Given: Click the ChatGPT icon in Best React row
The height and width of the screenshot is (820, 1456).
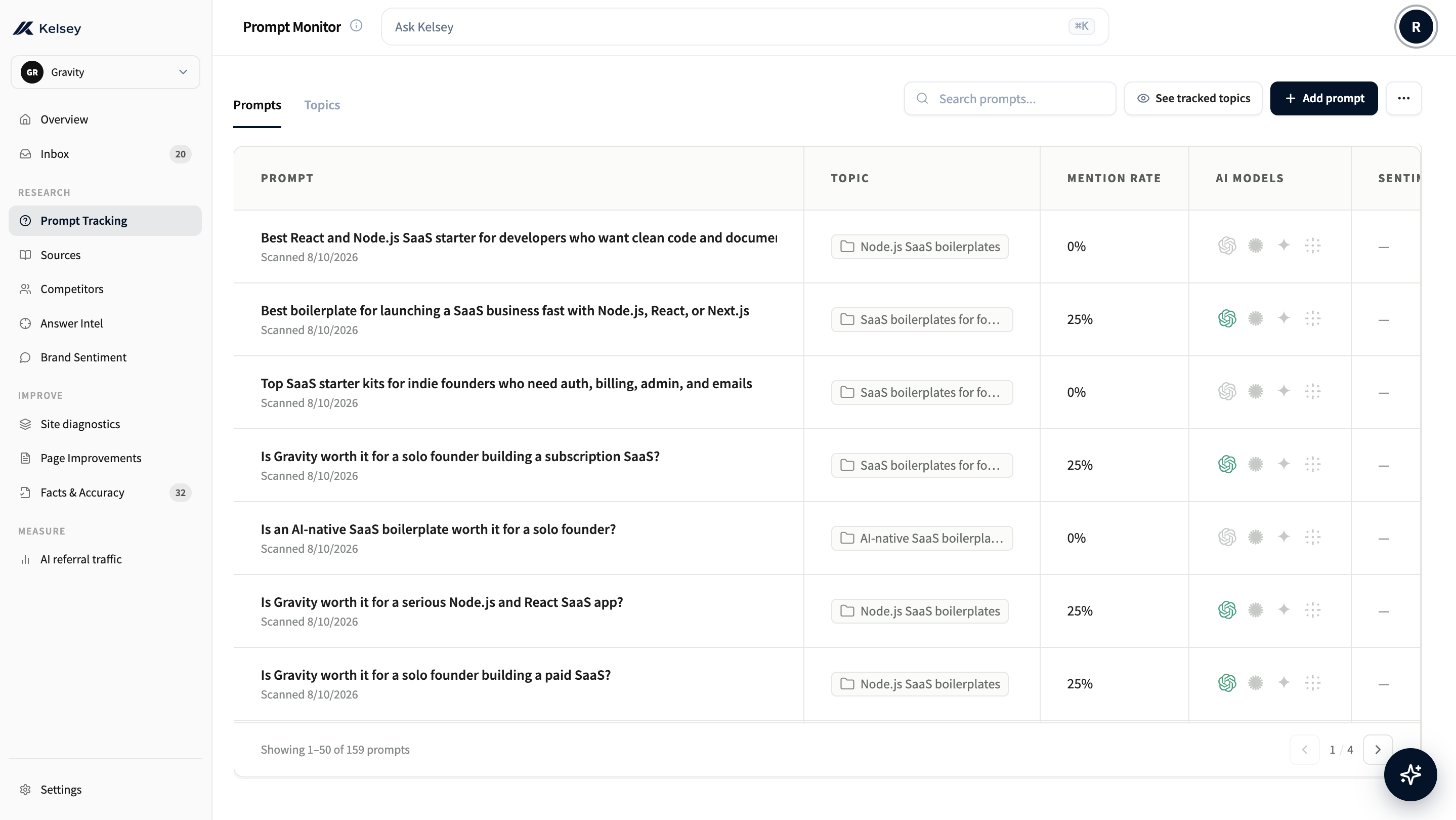Looking at the screenshot, I should click(1227, 246).
